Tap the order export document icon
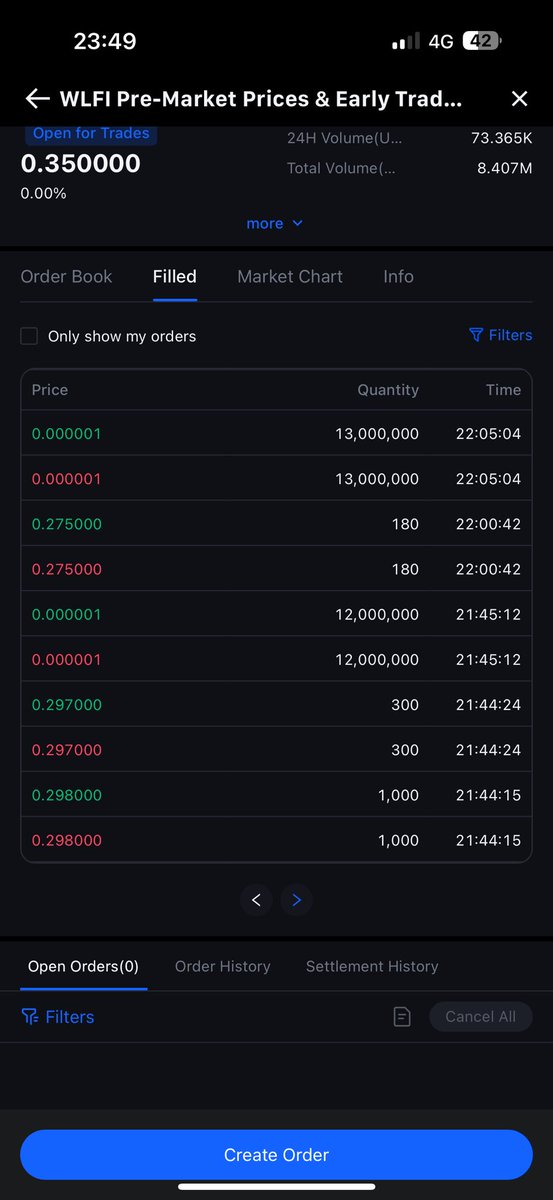 [402, 1017]
